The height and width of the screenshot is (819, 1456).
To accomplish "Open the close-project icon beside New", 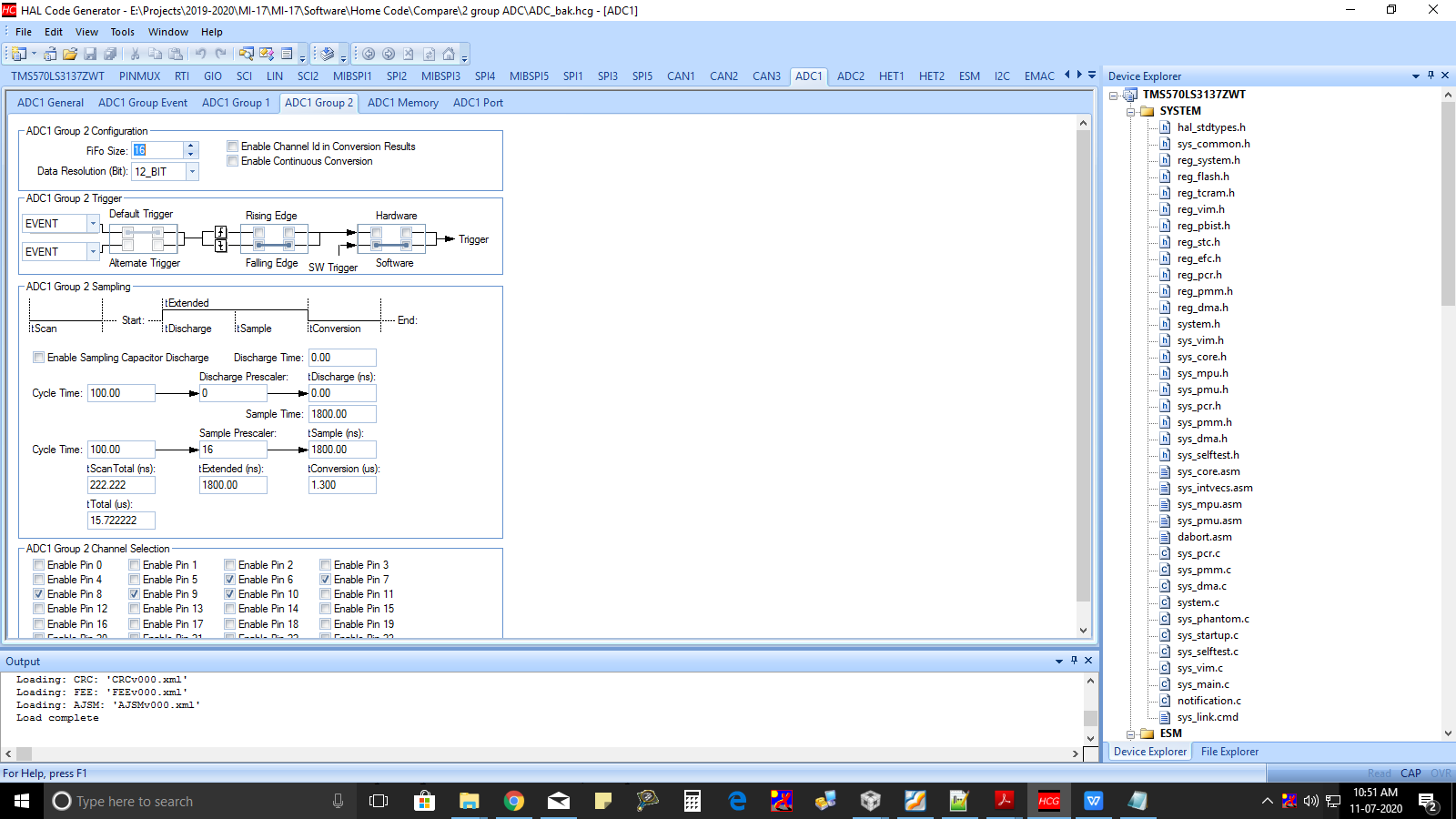I will 50,55.
